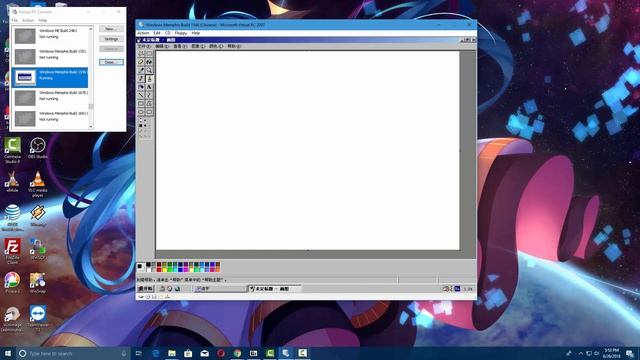Select the Brush tool in Paint
The width and height of the screenshot is (640, 360).
pos(149,78)
